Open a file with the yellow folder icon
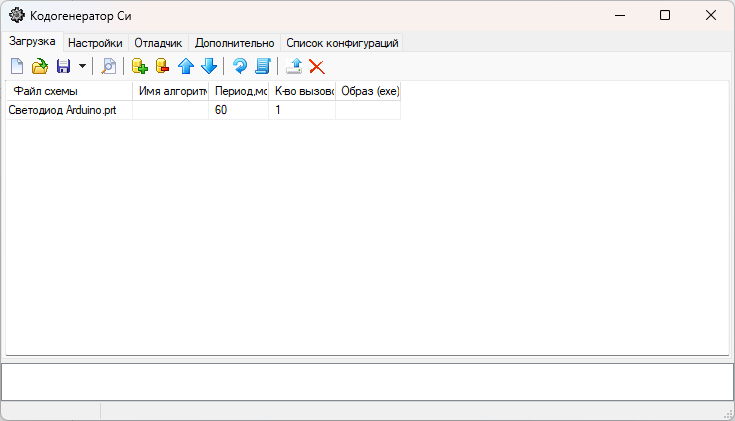 pyautogui.click(x=40, y=67)
